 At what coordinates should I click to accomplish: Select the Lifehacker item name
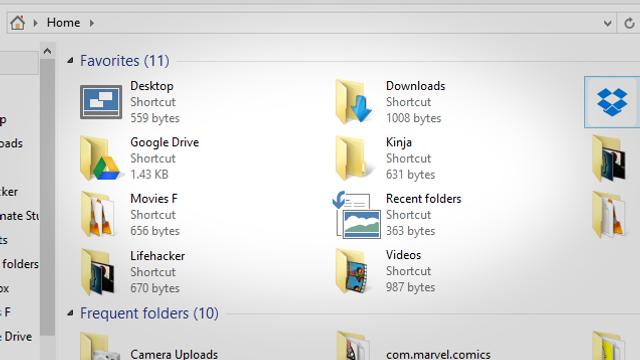click(x=158, y=256)
